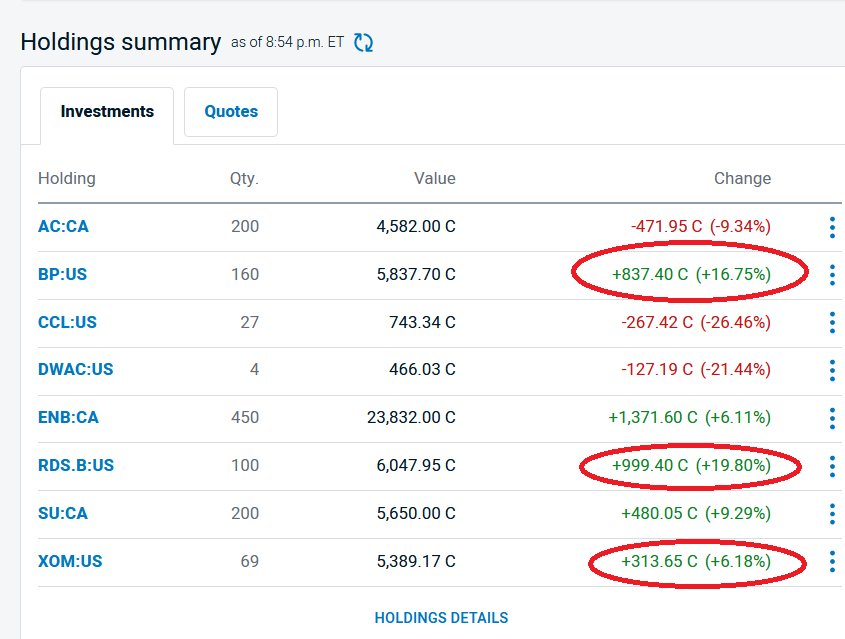Open the BP:US holding link
This screenshot has height=639, width=845.
pos(62,274)
